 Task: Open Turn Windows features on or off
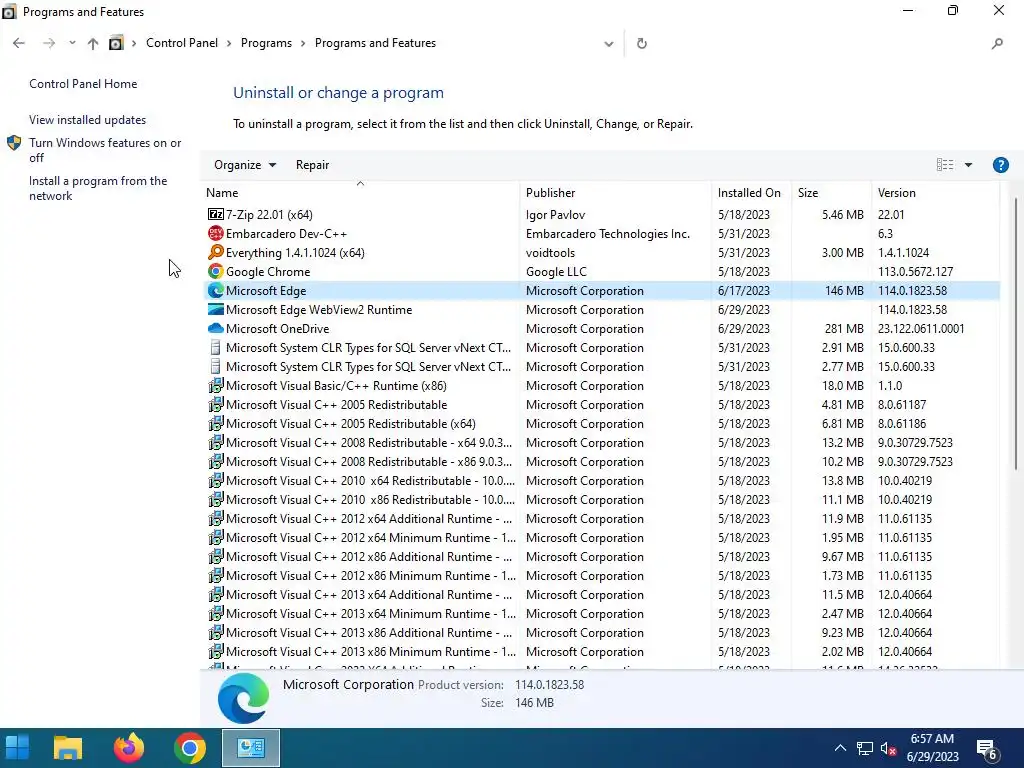pyautogui.click(x=105, y=150)
